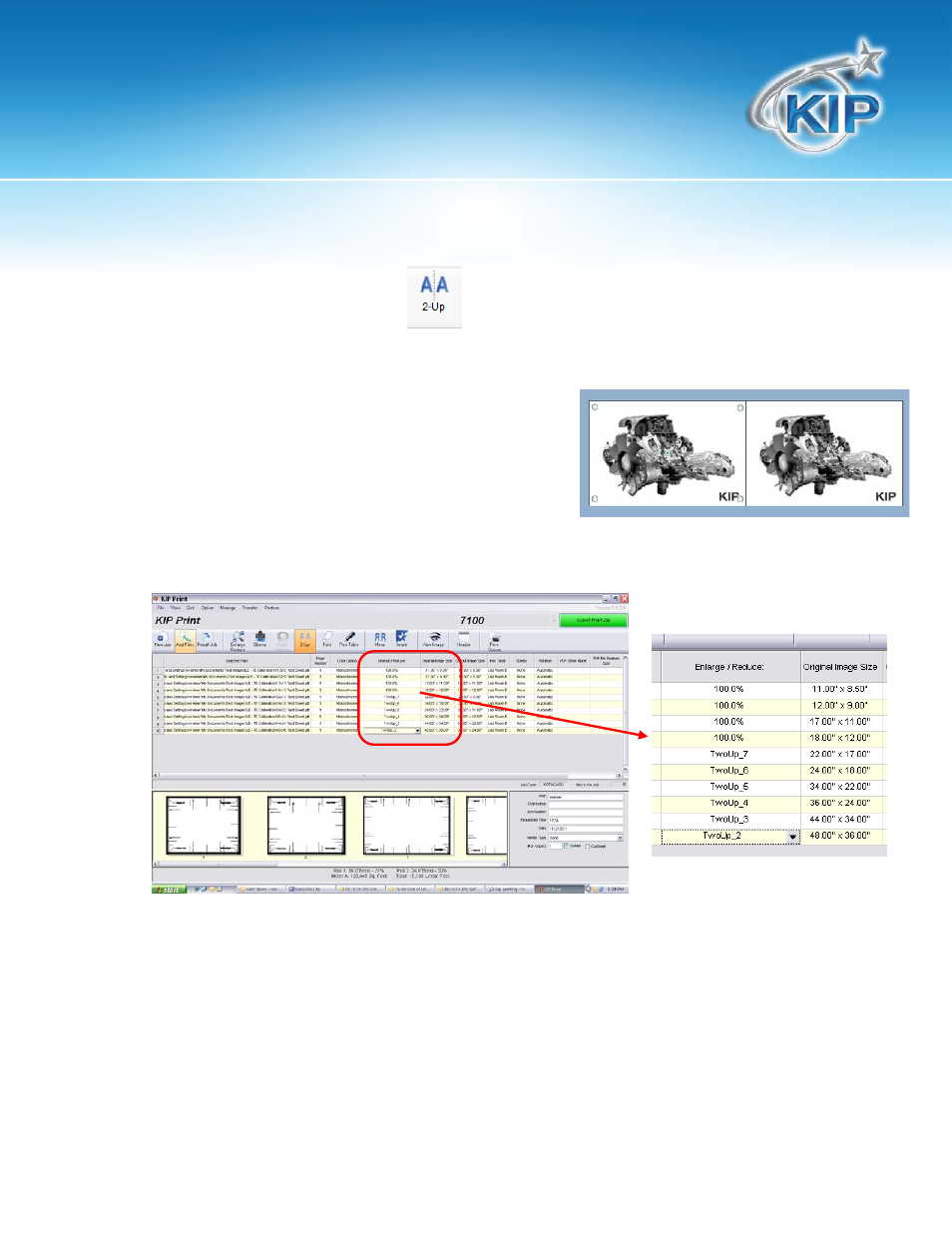The image size is (952, 1233).
Task: Click the KIP Print taskbar item
Action: coord(559,889)
